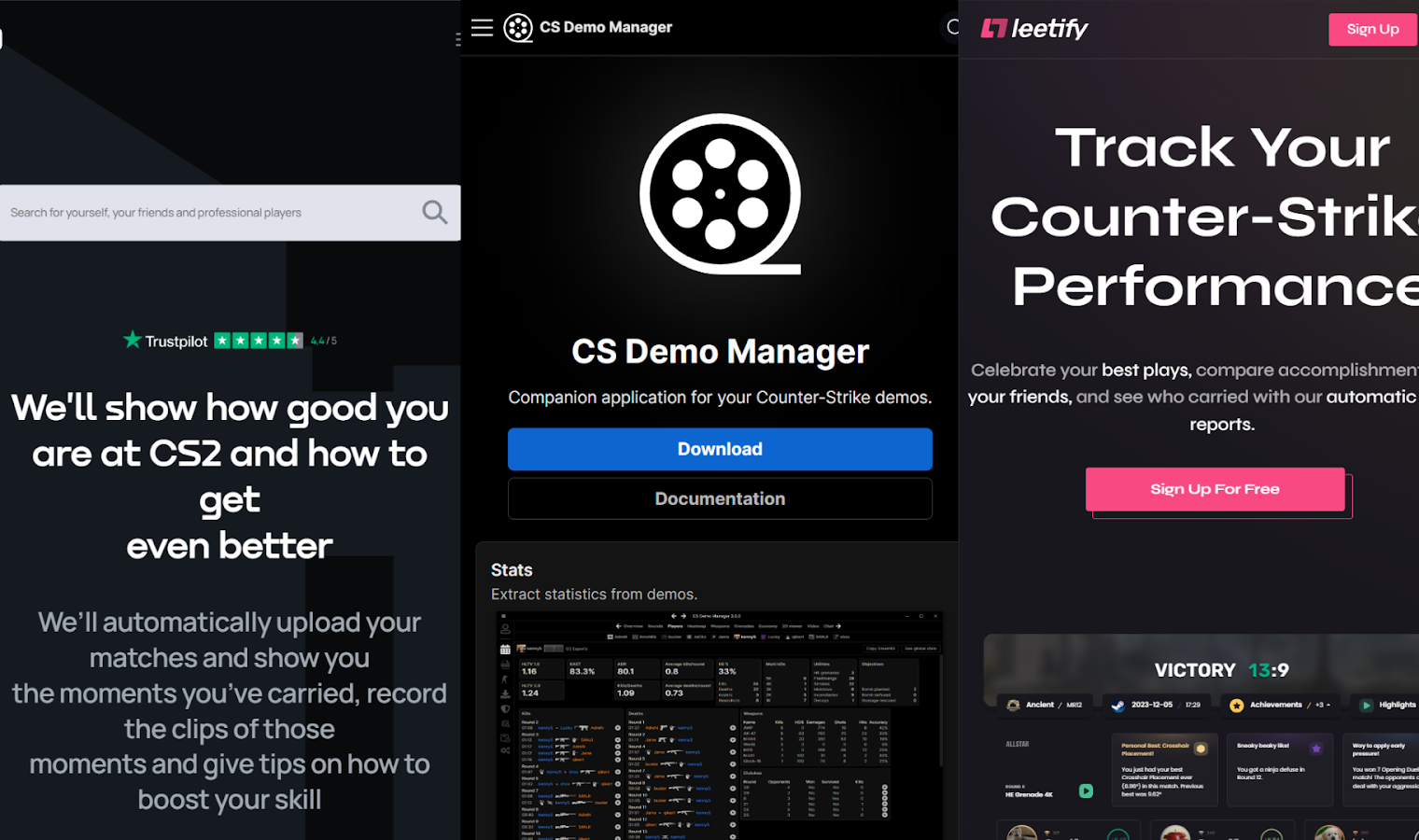Open the hamburger menu on CS Demo Manager site
The width and height of the screenshot is (1419, 840).
tap(482, 27)
